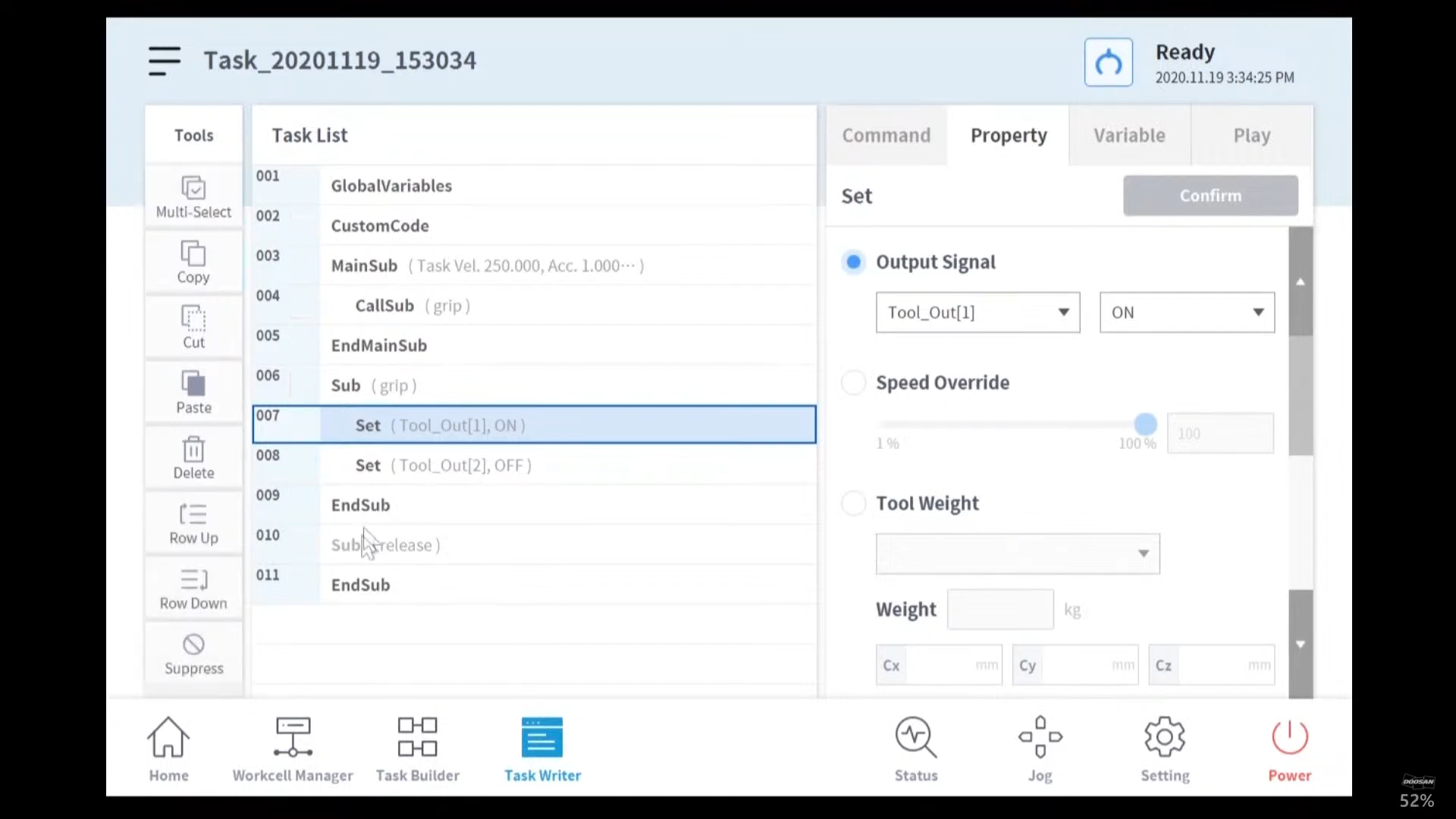Open the Tool_Out[1] signal dropdown
This screenshot has height=819, width=1456.
(977, 312)
